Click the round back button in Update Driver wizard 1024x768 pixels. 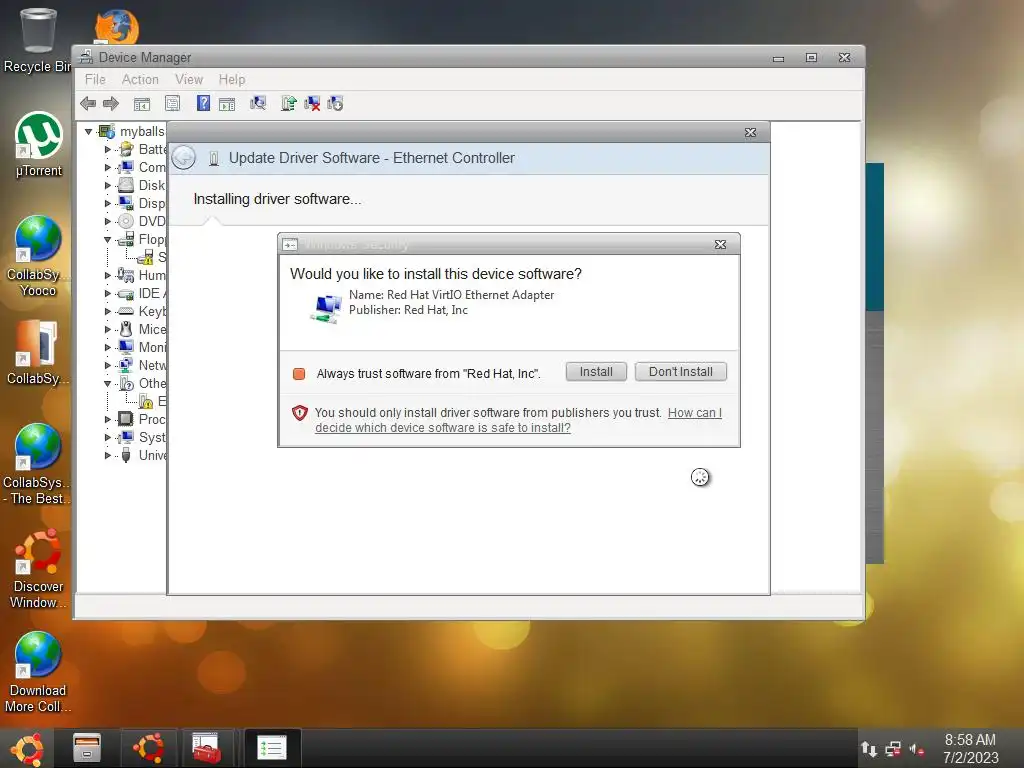point(184,157)
